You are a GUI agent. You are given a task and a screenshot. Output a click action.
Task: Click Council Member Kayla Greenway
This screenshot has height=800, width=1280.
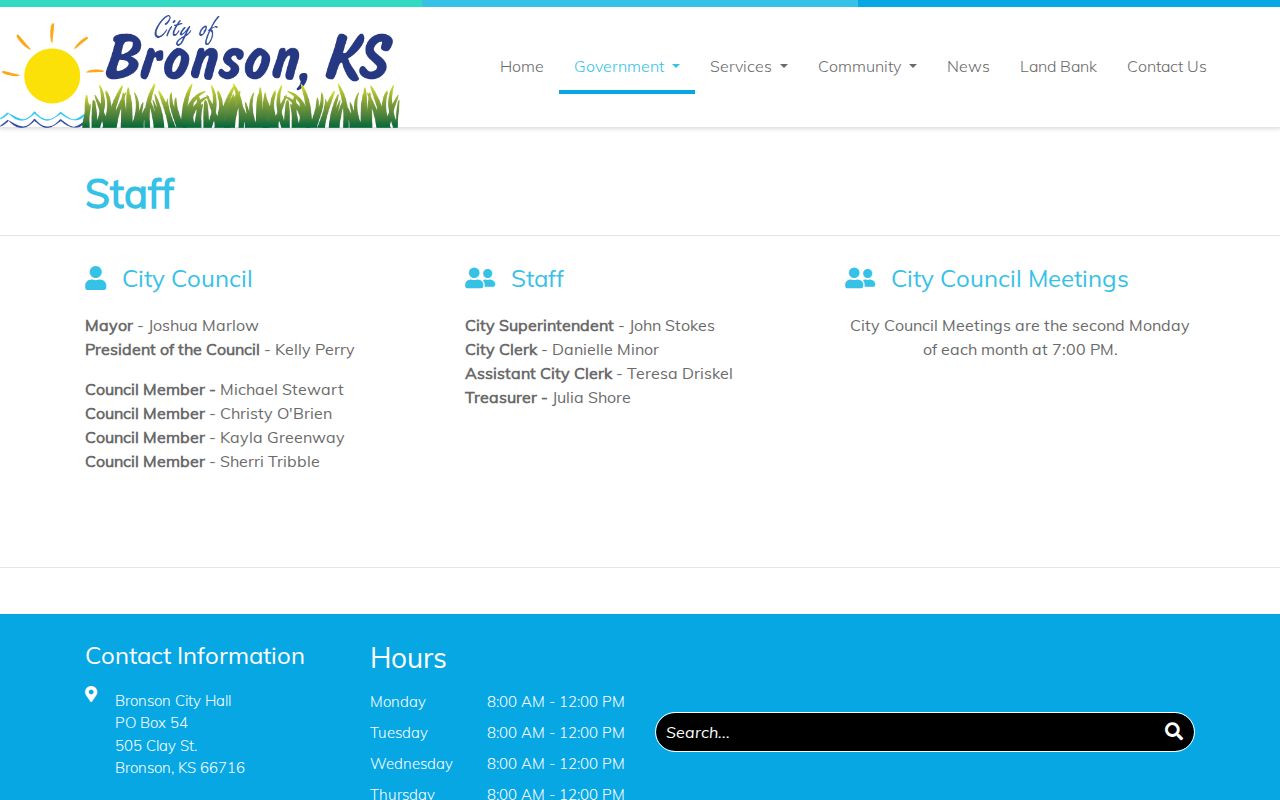(x=215, y=437)
